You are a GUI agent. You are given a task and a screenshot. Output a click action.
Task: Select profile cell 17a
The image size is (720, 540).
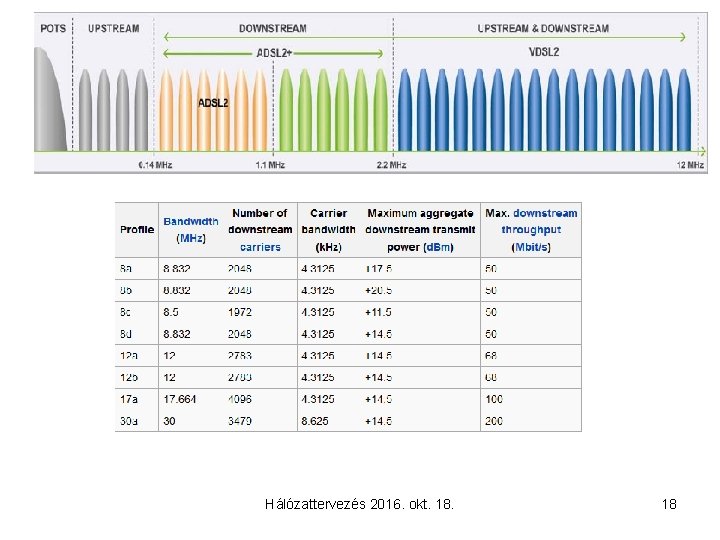(129, 399)
